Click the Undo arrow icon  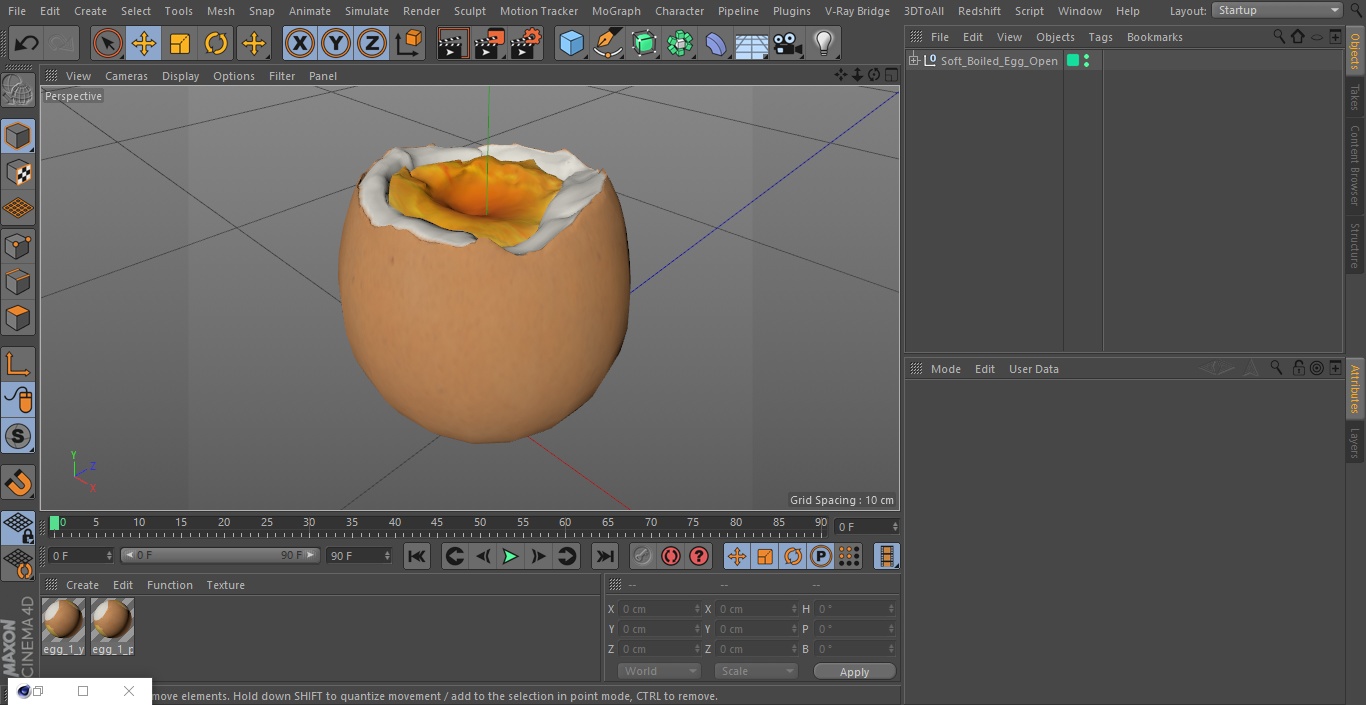(x=27, y=43)
